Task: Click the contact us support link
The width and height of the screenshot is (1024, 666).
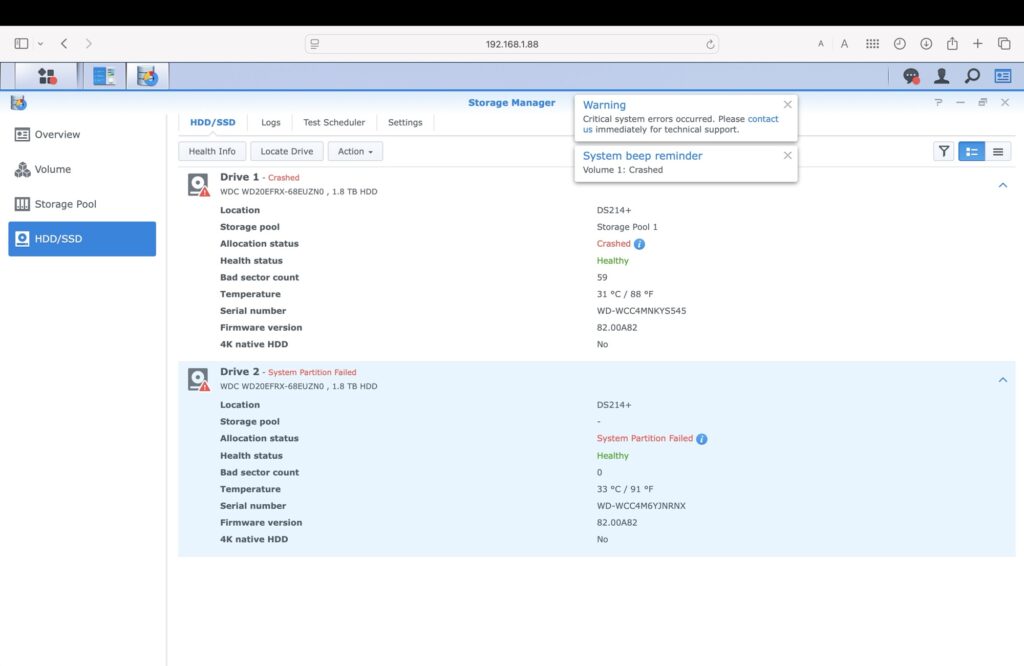Action: point(763,119)
